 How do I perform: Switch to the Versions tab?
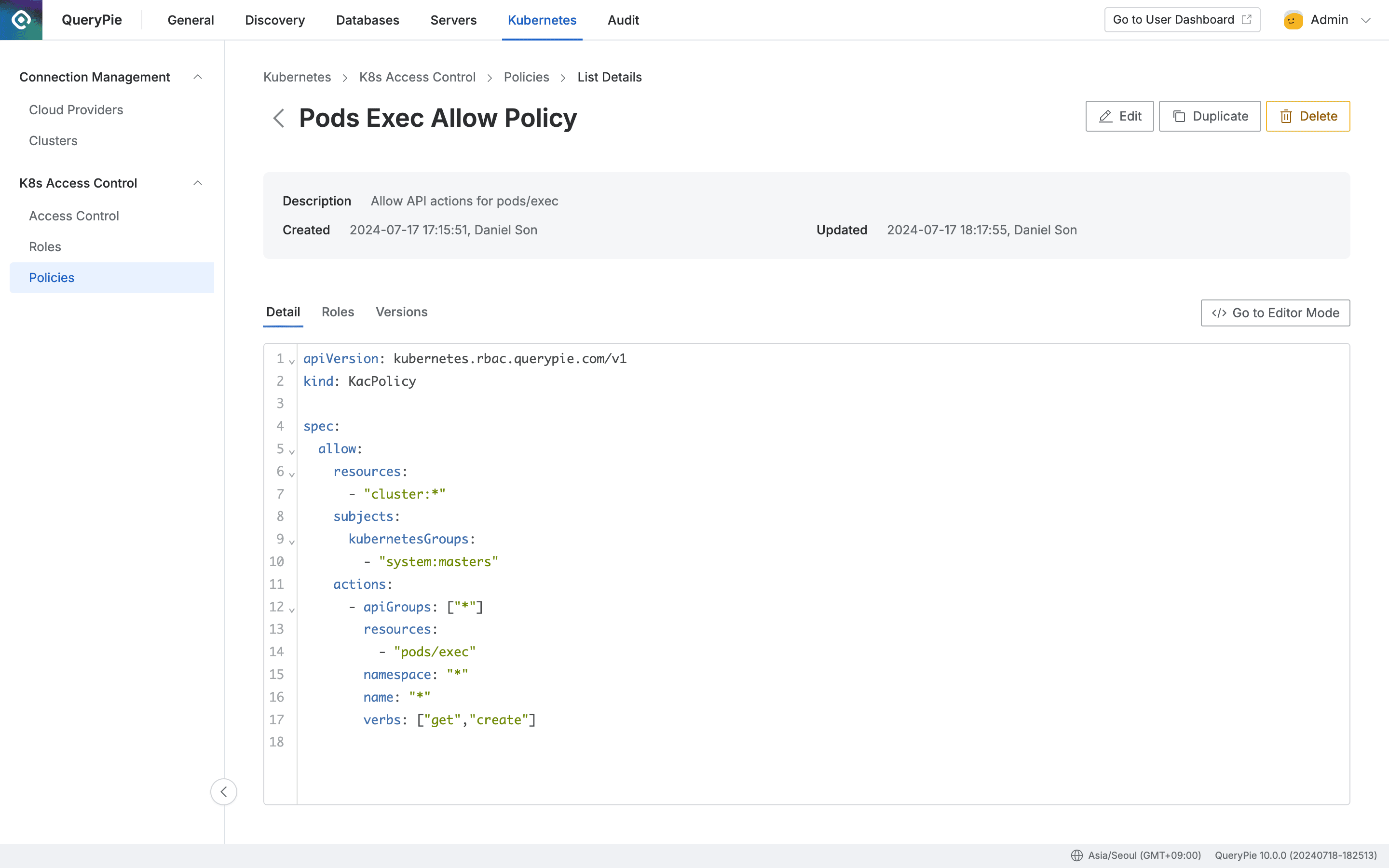coord(401,312)
